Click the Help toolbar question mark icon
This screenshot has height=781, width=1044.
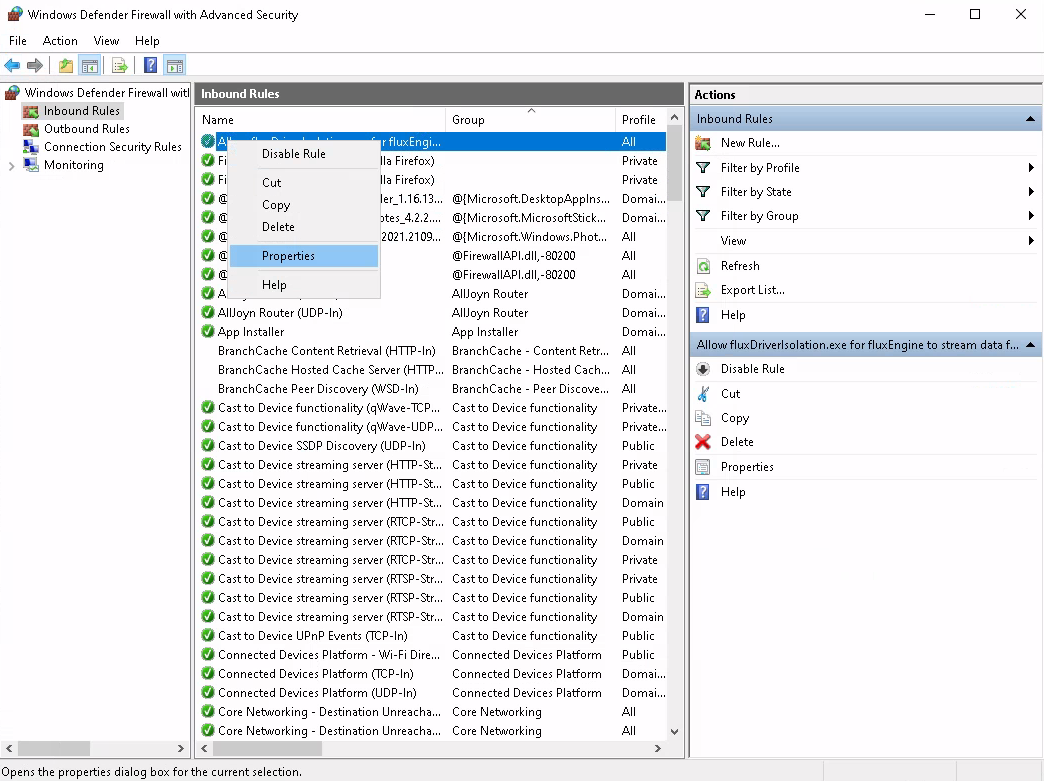tap(151, 65)
